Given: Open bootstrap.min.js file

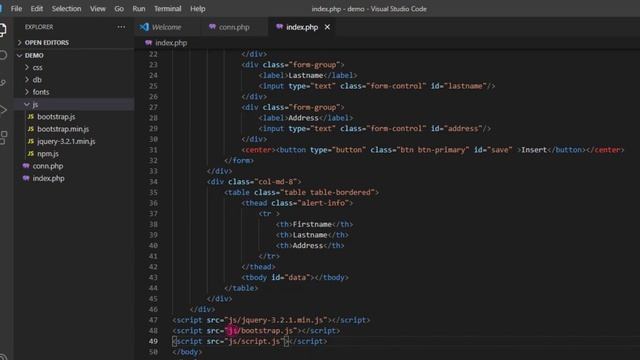Looking at the screenshot, I should [x=74, y=129].
